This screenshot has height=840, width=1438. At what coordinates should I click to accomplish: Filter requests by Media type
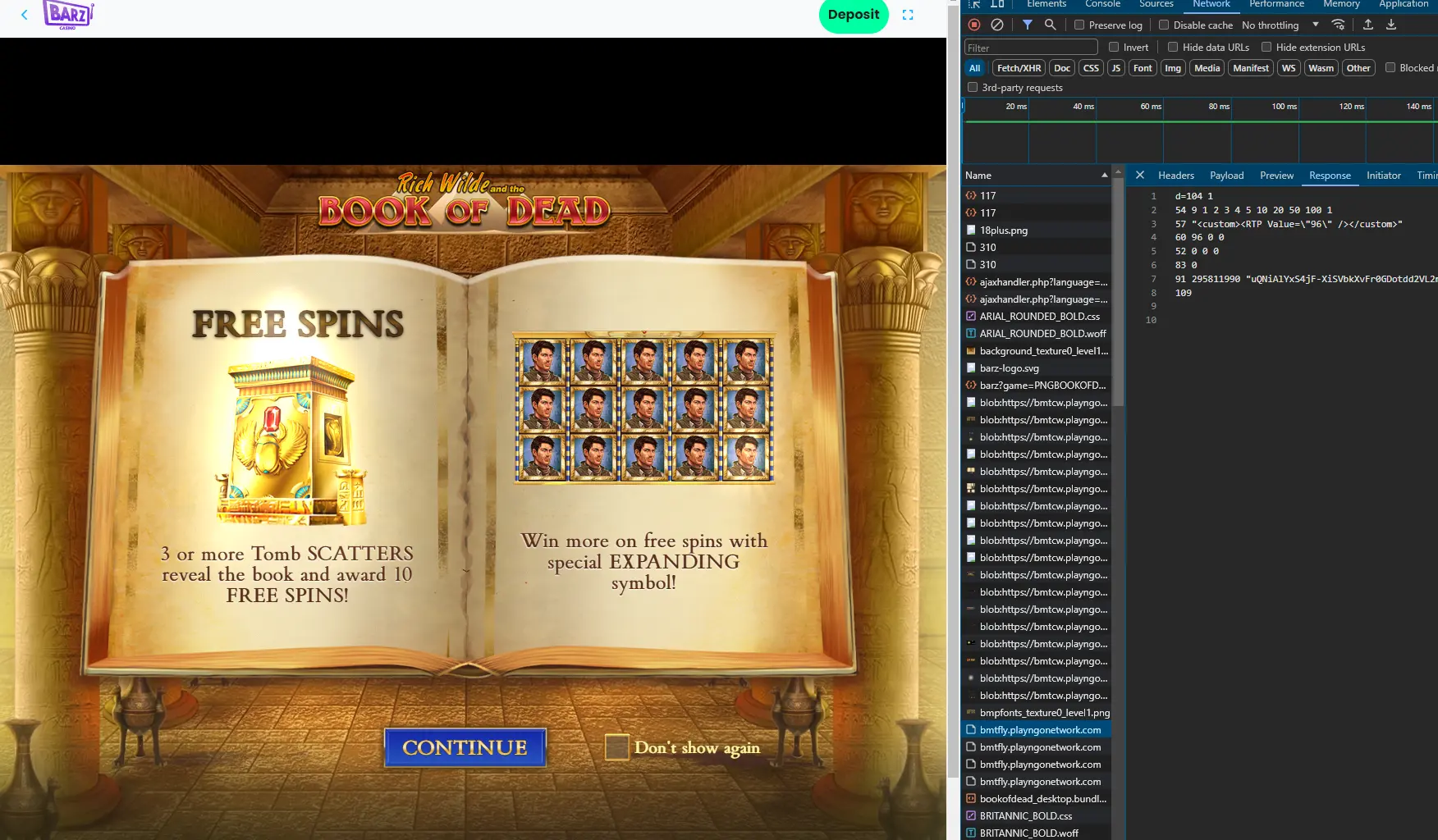tap(1207, 68)
